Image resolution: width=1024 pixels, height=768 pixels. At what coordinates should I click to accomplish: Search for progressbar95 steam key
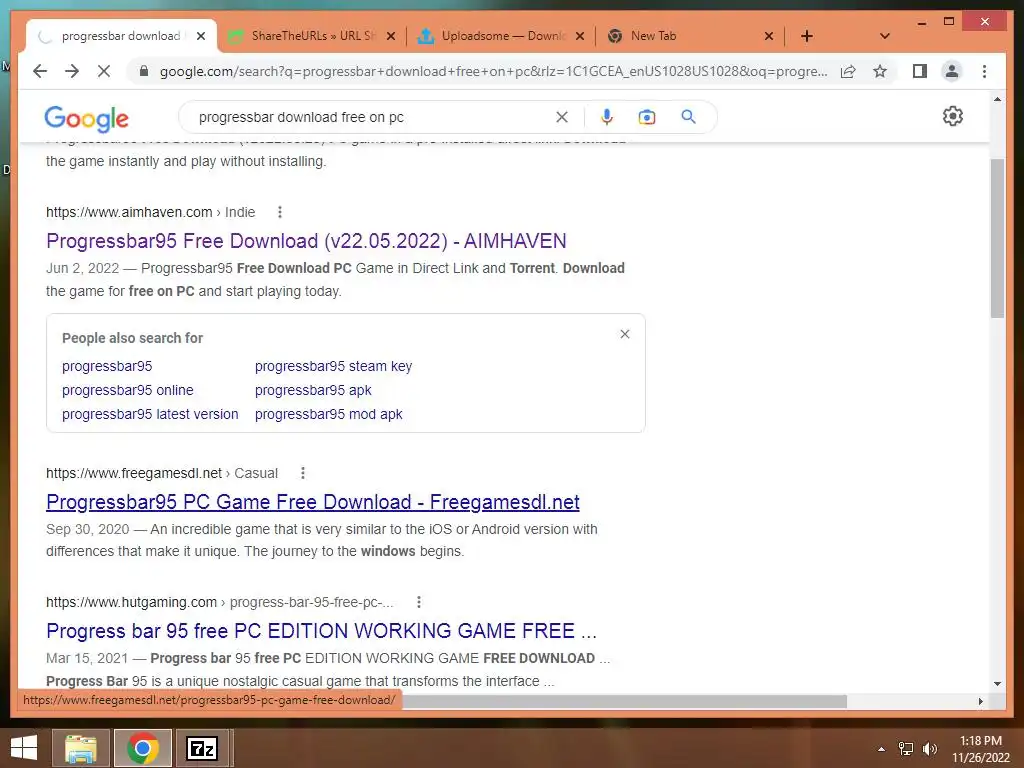point(334,366)
